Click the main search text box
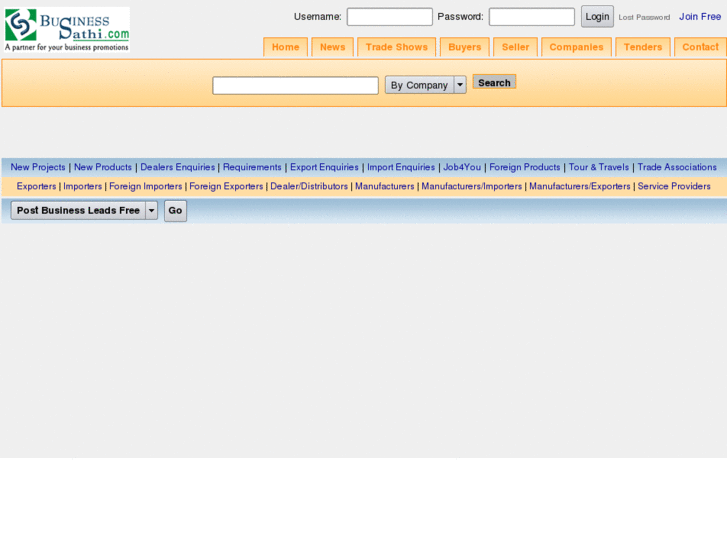This screenshot has height=545, width=727. (x=295, y=86)
